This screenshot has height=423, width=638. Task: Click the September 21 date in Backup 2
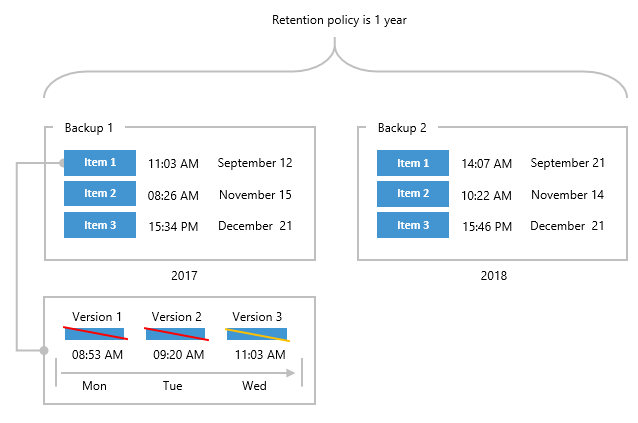click(x=567, y=163)
